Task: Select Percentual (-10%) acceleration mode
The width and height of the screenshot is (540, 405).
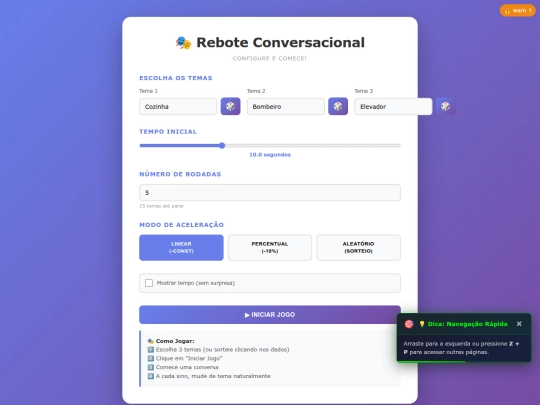Action: (270, 248)
